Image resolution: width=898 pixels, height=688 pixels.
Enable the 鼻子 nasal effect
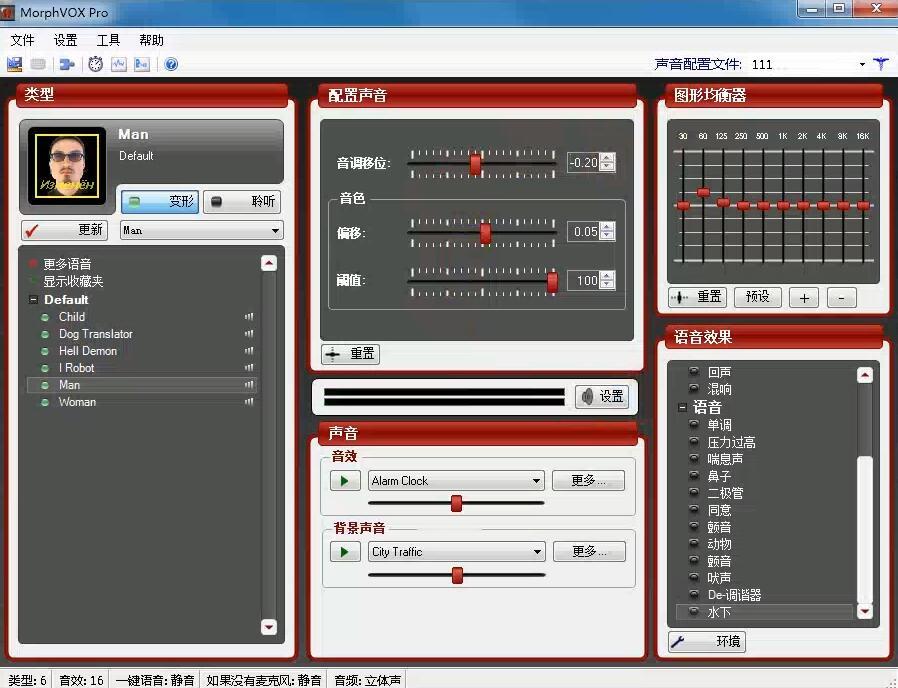click(694, 475)
